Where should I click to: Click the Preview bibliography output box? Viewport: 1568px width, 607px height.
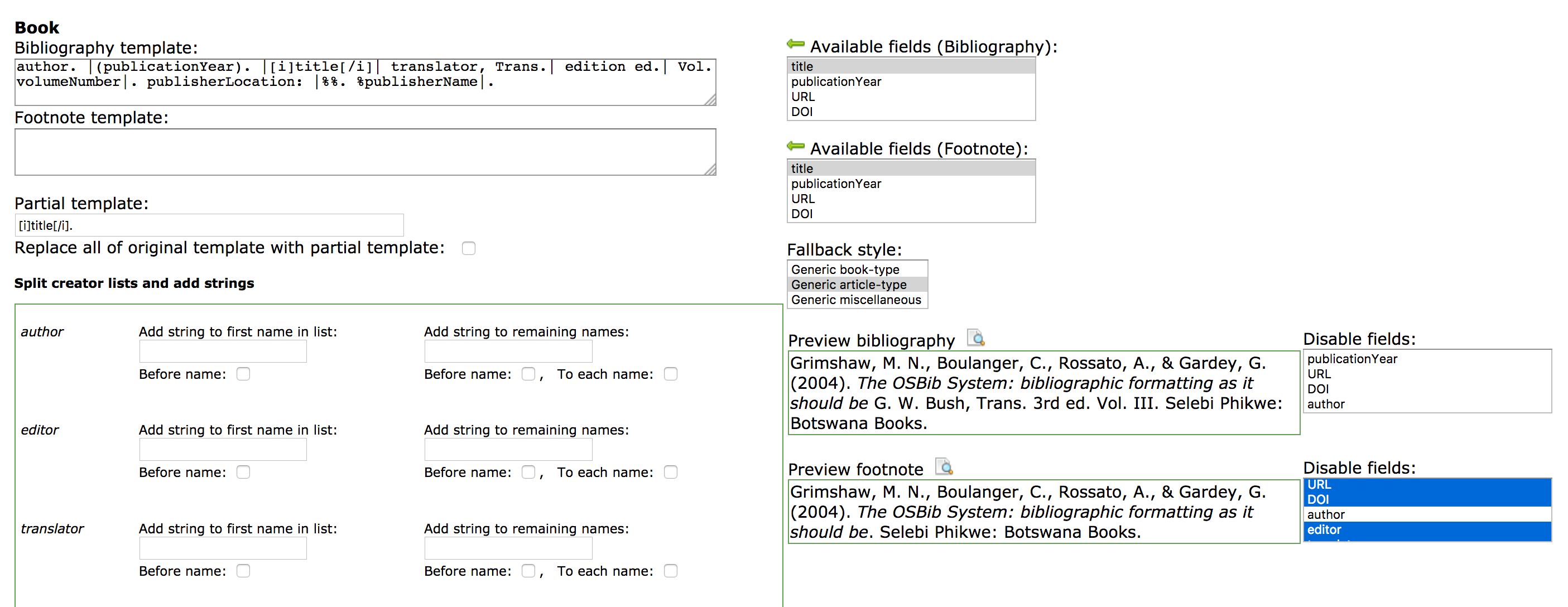[1044, 393]
